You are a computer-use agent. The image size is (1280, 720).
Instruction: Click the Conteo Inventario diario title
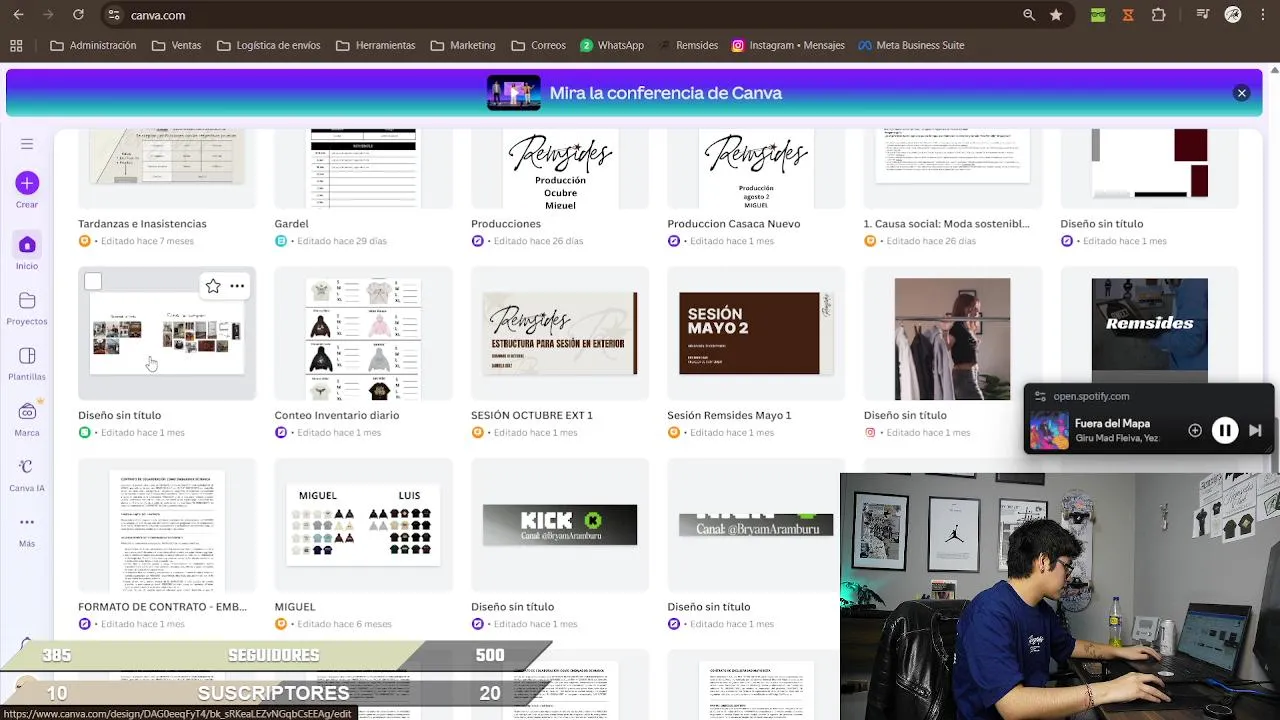tap(337, 415)
